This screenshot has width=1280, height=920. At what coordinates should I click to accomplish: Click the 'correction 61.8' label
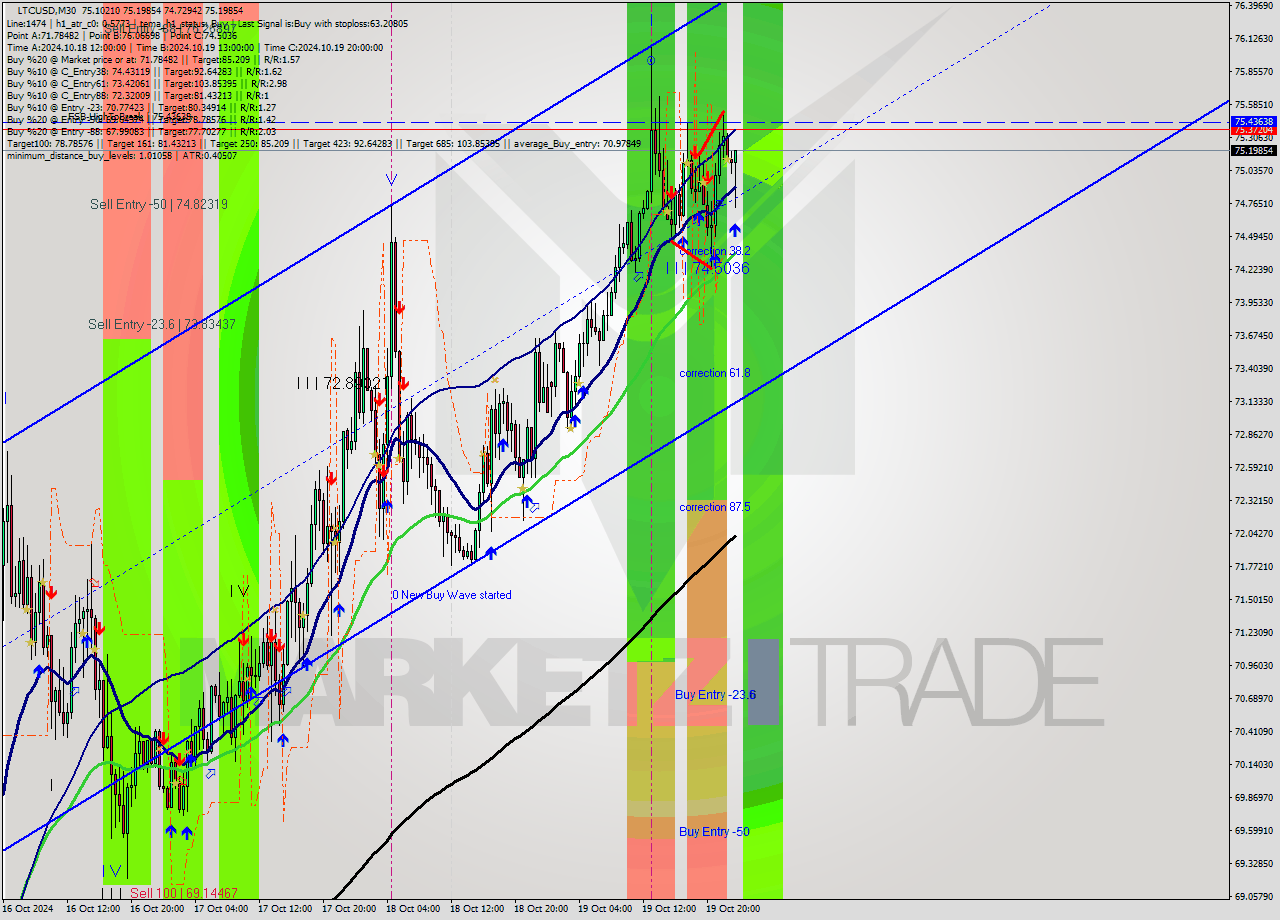pyautogui.click(x=714, y=373)
